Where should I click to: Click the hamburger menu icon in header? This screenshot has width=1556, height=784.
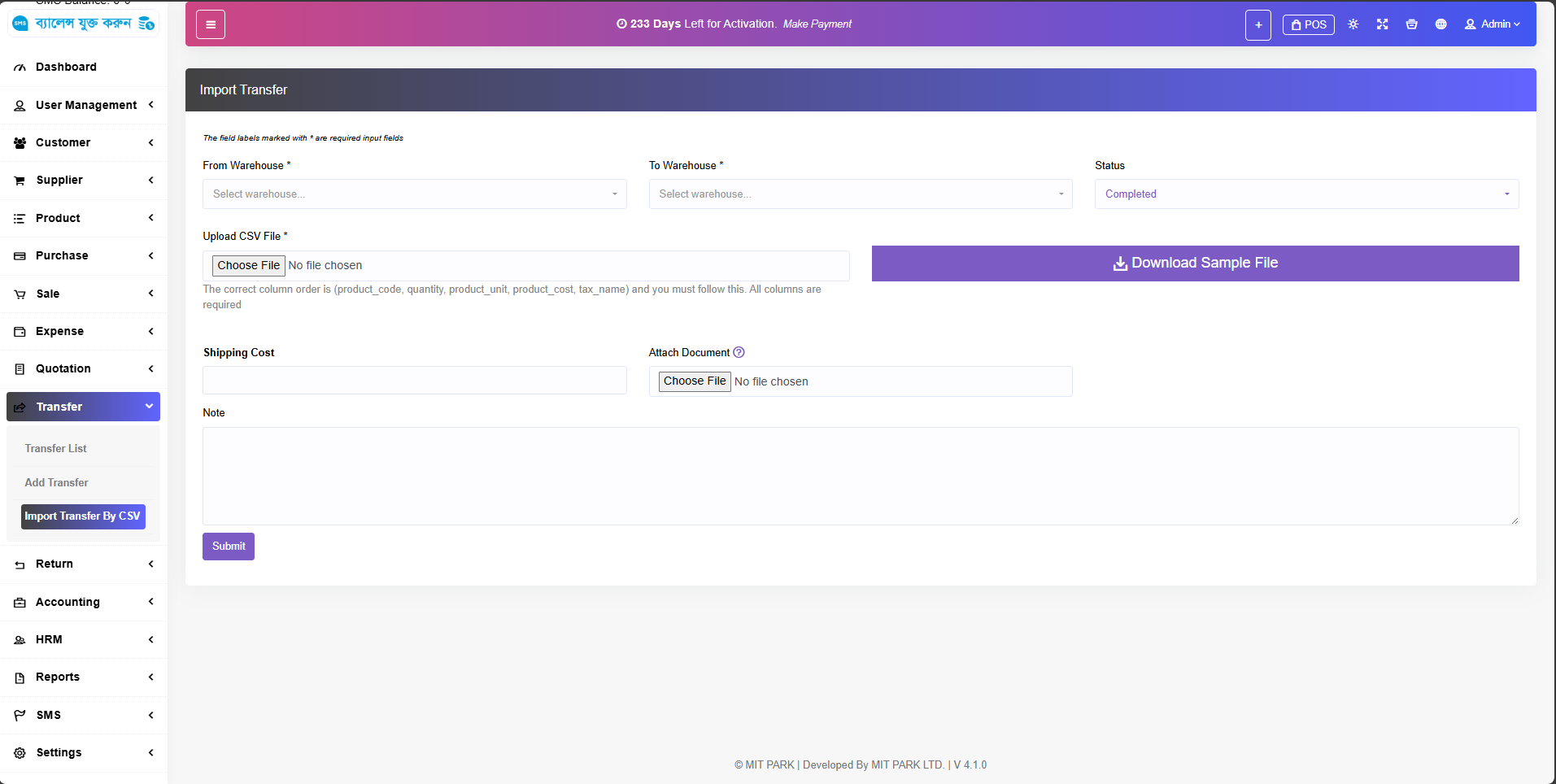(x=211, y=24)
